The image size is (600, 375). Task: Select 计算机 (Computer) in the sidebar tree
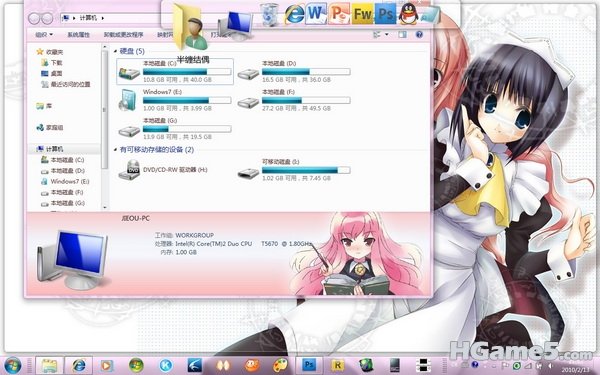click(x=50, y=149)
